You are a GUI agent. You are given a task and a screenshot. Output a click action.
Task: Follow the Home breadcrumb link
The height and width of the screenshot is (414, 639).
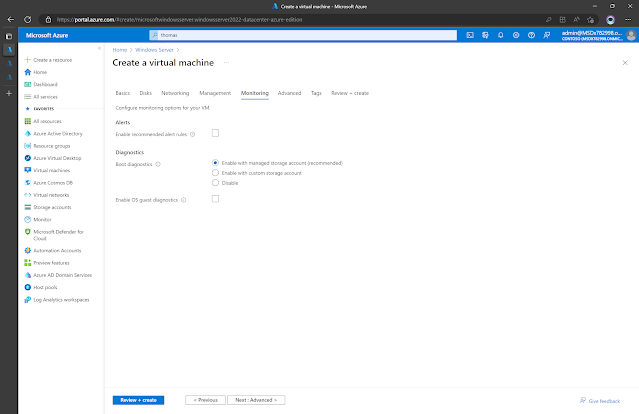click(120, 50)
